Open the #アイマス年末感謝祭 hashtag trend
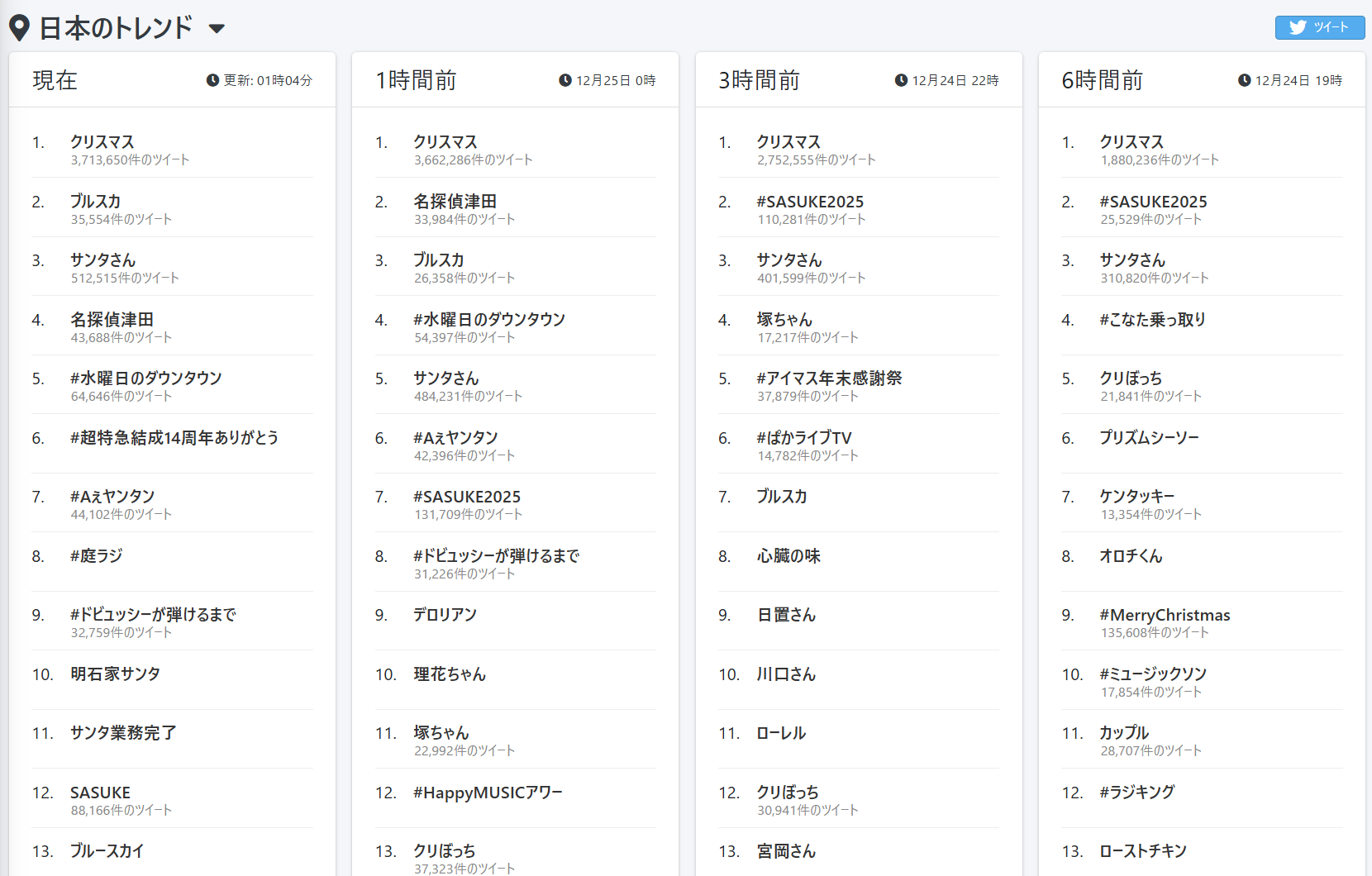1372x876 pixels. pos(829,378)
